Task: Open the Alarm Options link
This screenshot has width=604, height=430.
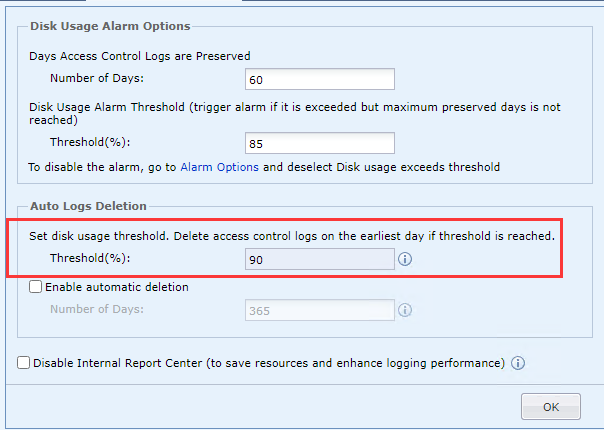Action: pyautogui.click(x=219, y=167)
